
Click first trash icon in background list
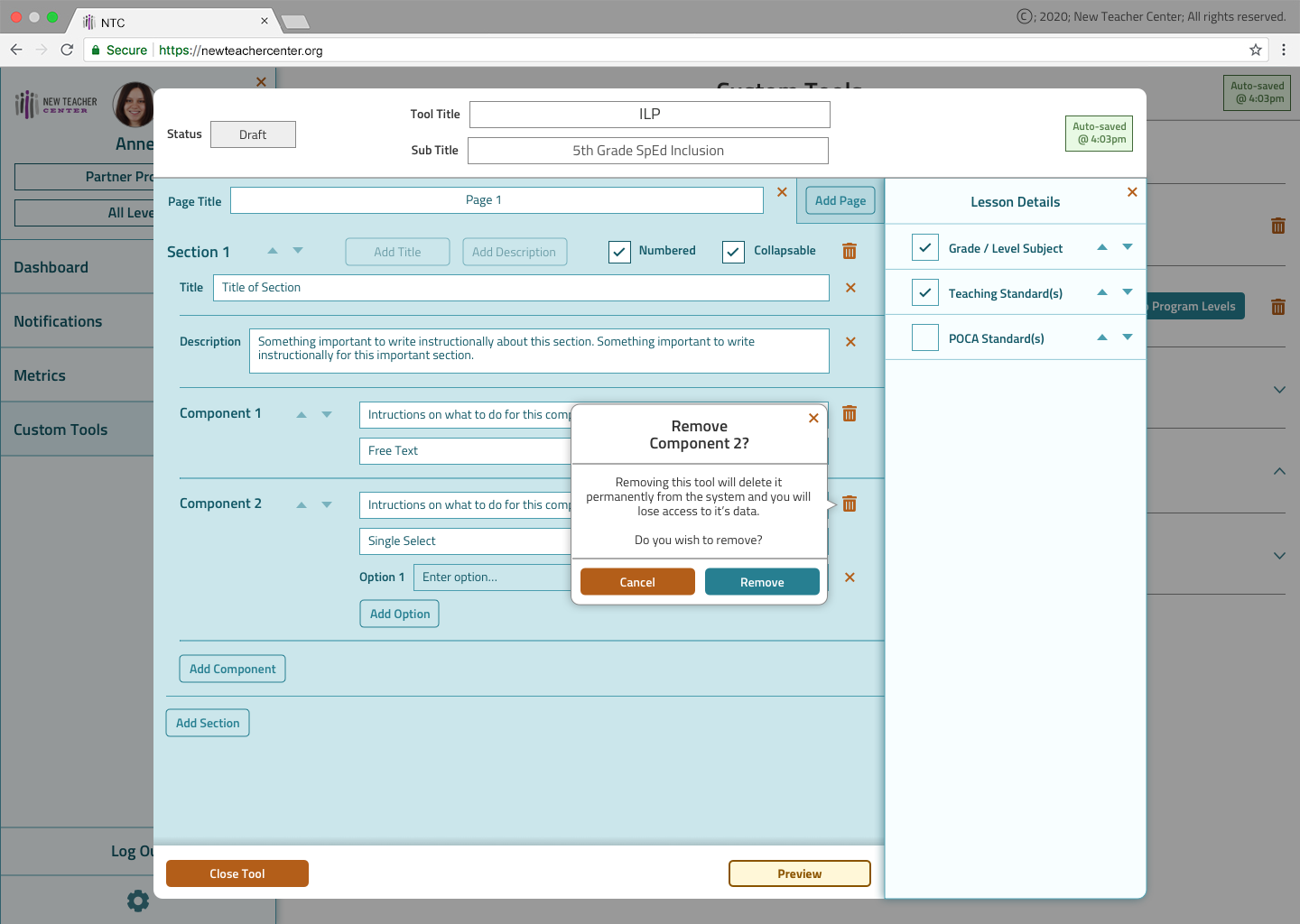point(1278,226)
